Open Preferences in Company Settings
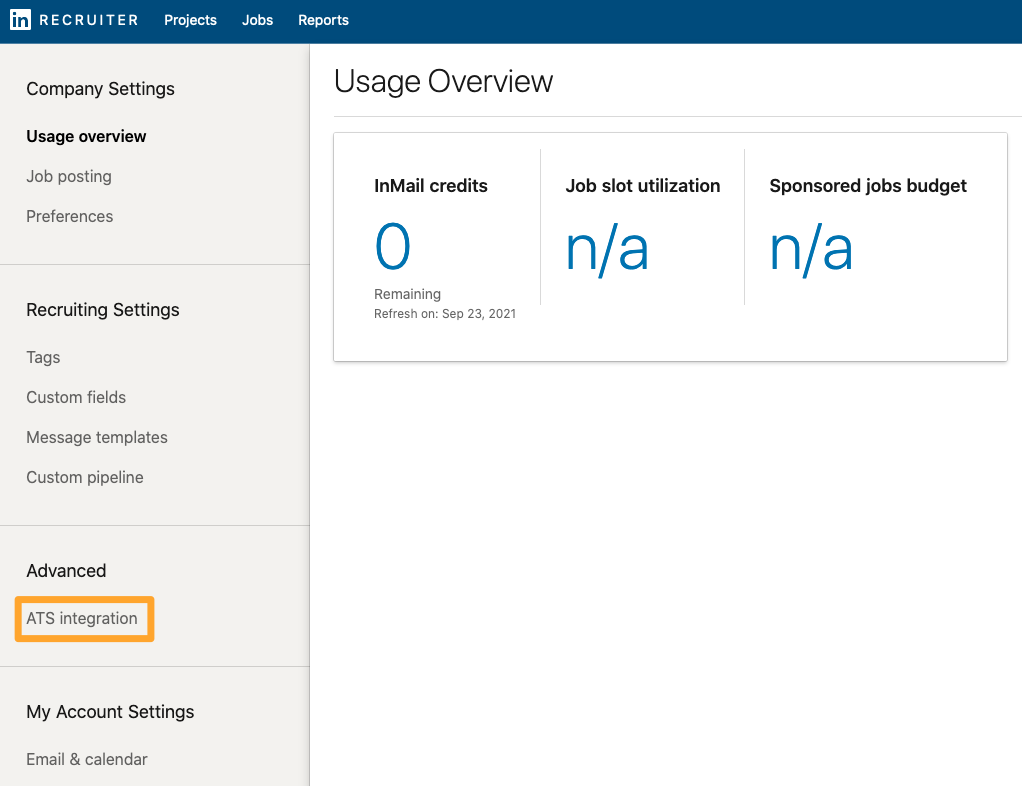This screenshot has width=1022, height=786. point(70,216)
